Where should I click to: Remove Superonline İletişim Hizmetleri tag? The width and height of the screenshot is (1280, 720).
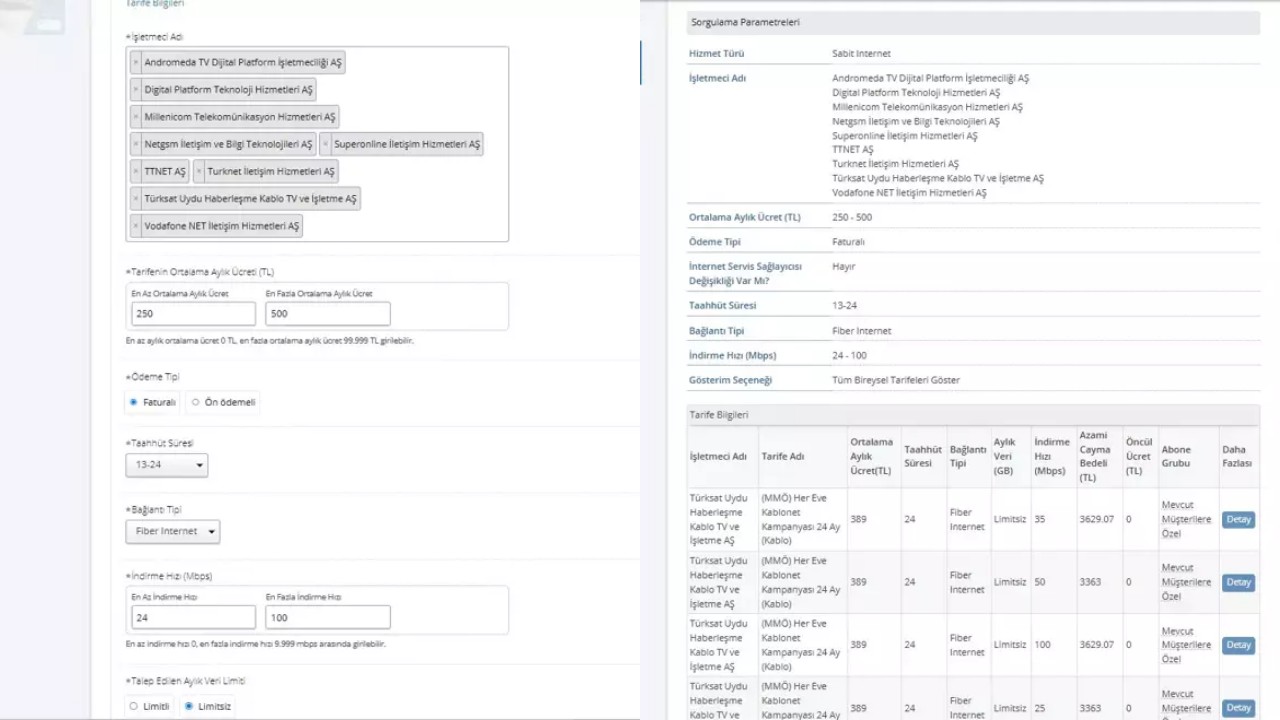pyautogui.click(x=326, y=144)
